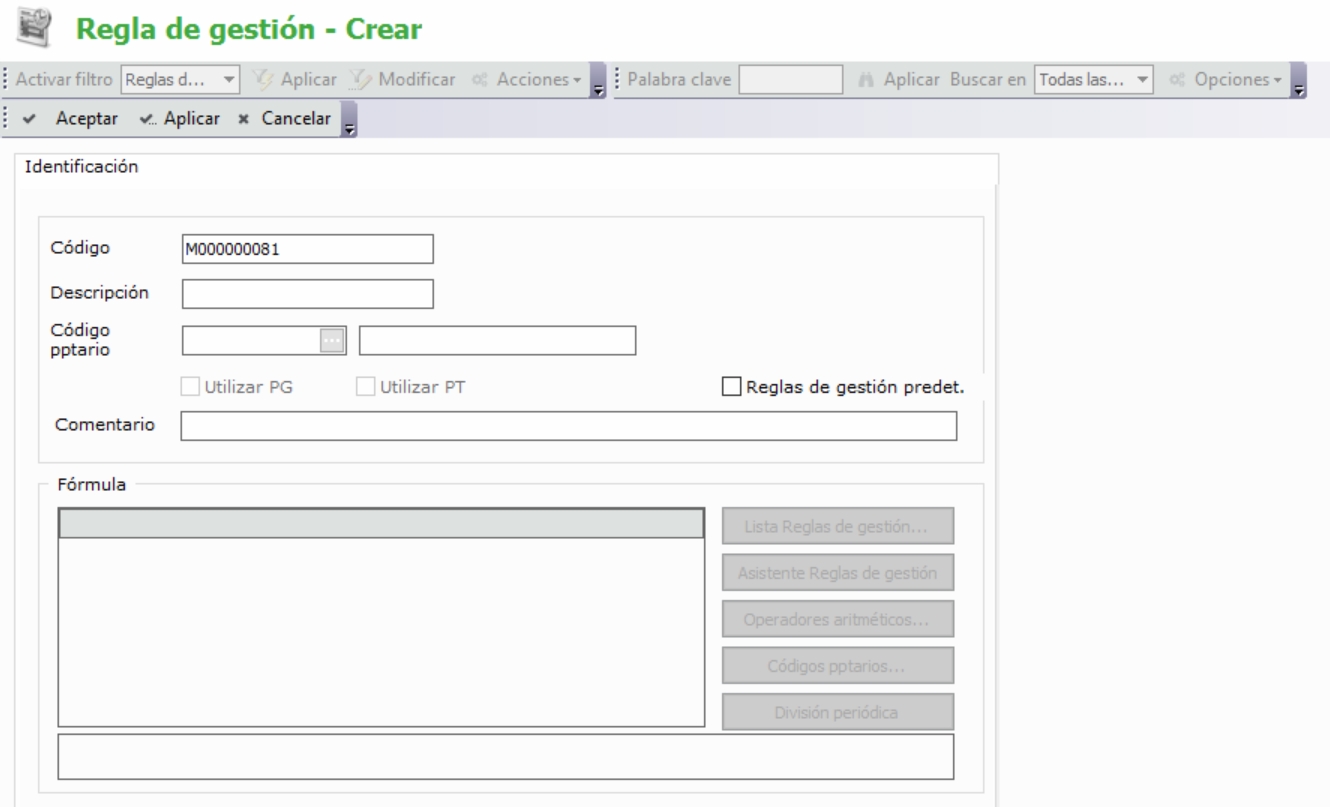The width and height of the screenshot is (1330, 807).
Task: Enable the Reglas de gestión predet. checkbox
Action: click(x=731, y=387)
